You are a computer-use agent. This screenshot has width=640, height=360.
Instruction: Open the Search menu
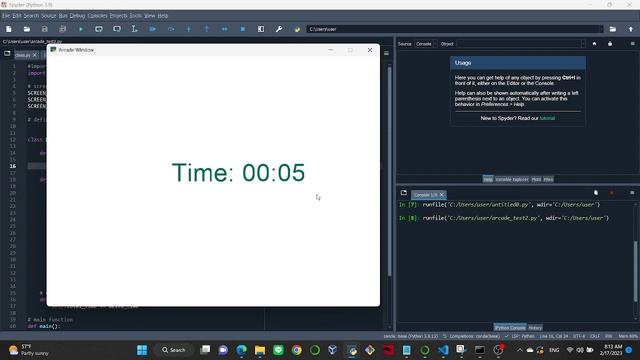click(x=31, y=16)
